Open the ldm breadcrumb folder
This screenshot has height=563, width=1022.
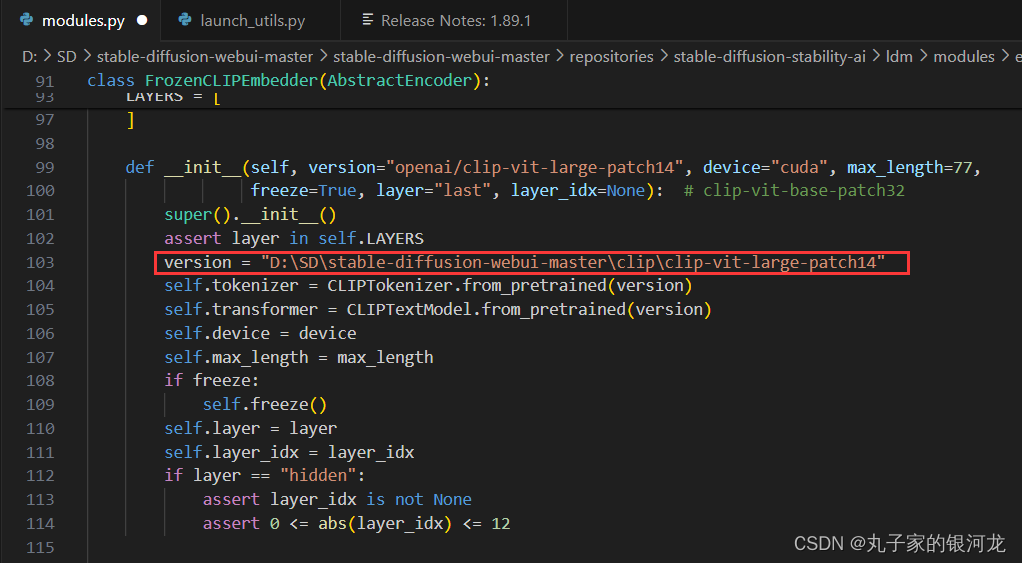(899, 57)
